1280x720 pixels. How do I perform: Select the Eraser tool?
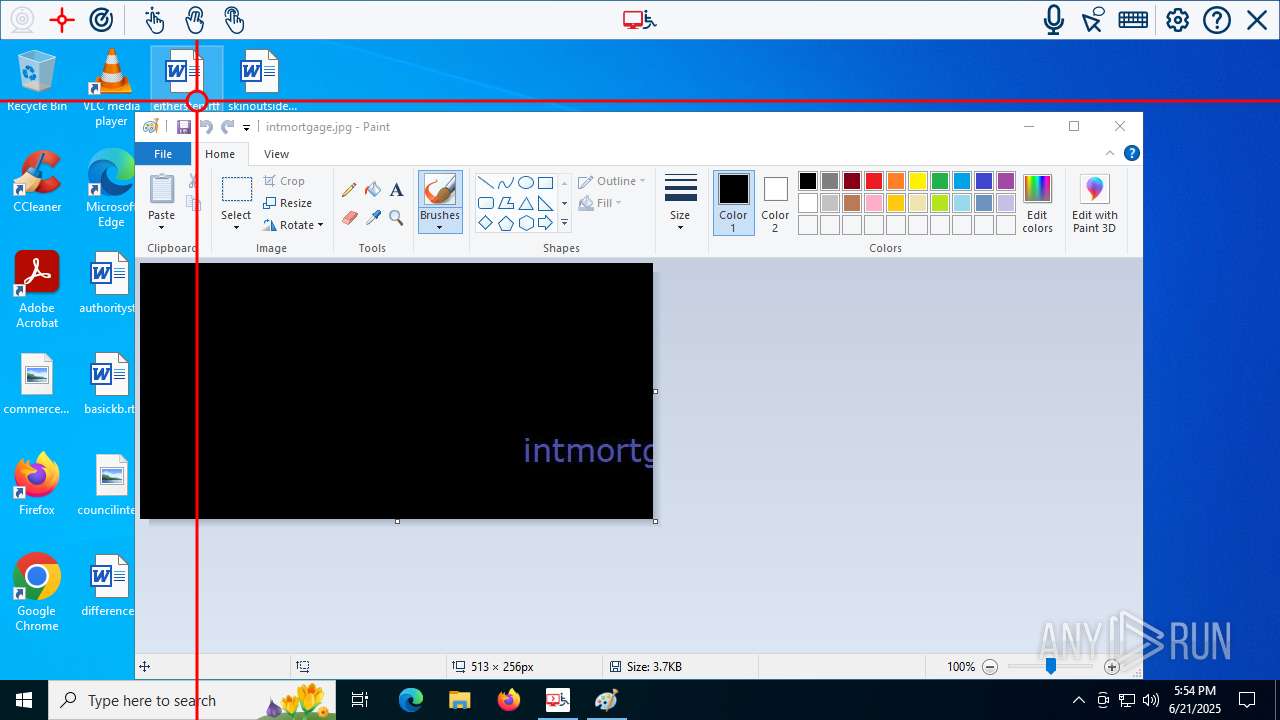pos(349,217)
